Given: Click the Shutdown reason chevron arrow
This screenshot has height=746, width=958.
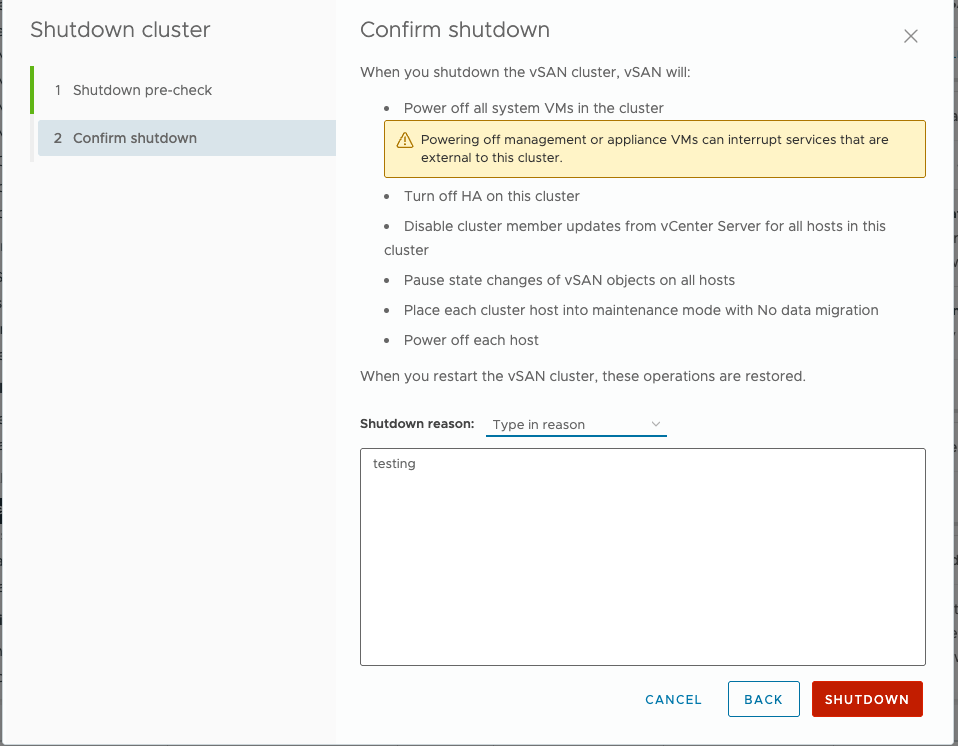Looking at the screenshot, I should 656,424.
